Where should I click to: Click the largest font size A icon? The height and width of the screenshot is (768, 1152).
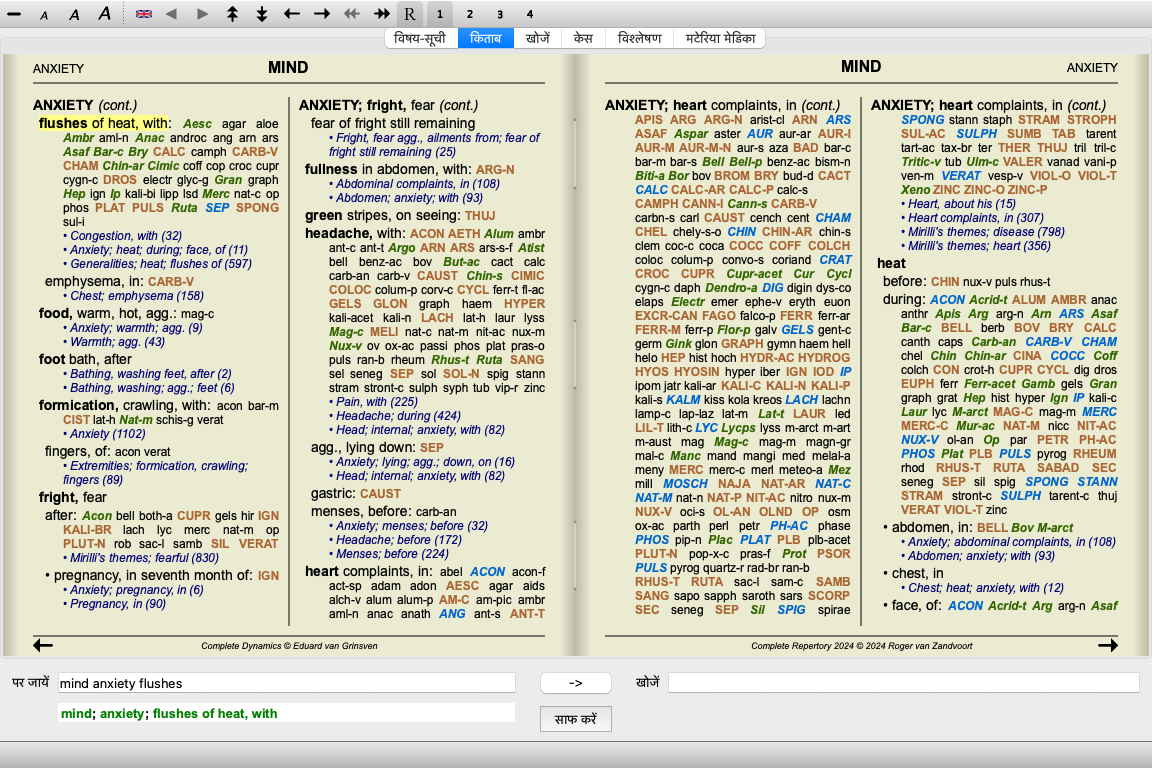(104, 14)
